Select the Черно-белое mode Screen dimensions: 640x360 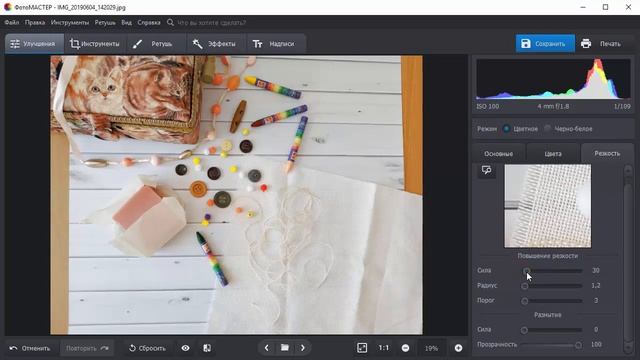point(569,129)
